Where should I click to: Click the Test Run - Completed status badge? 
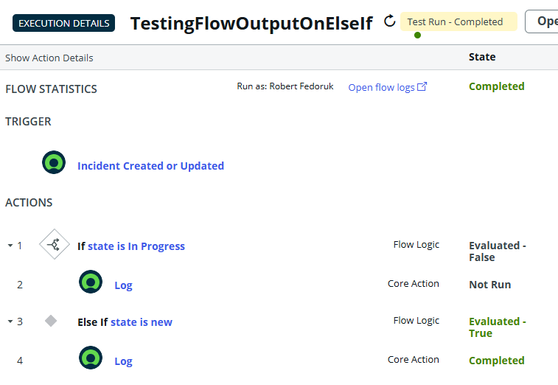coord(458,21)
